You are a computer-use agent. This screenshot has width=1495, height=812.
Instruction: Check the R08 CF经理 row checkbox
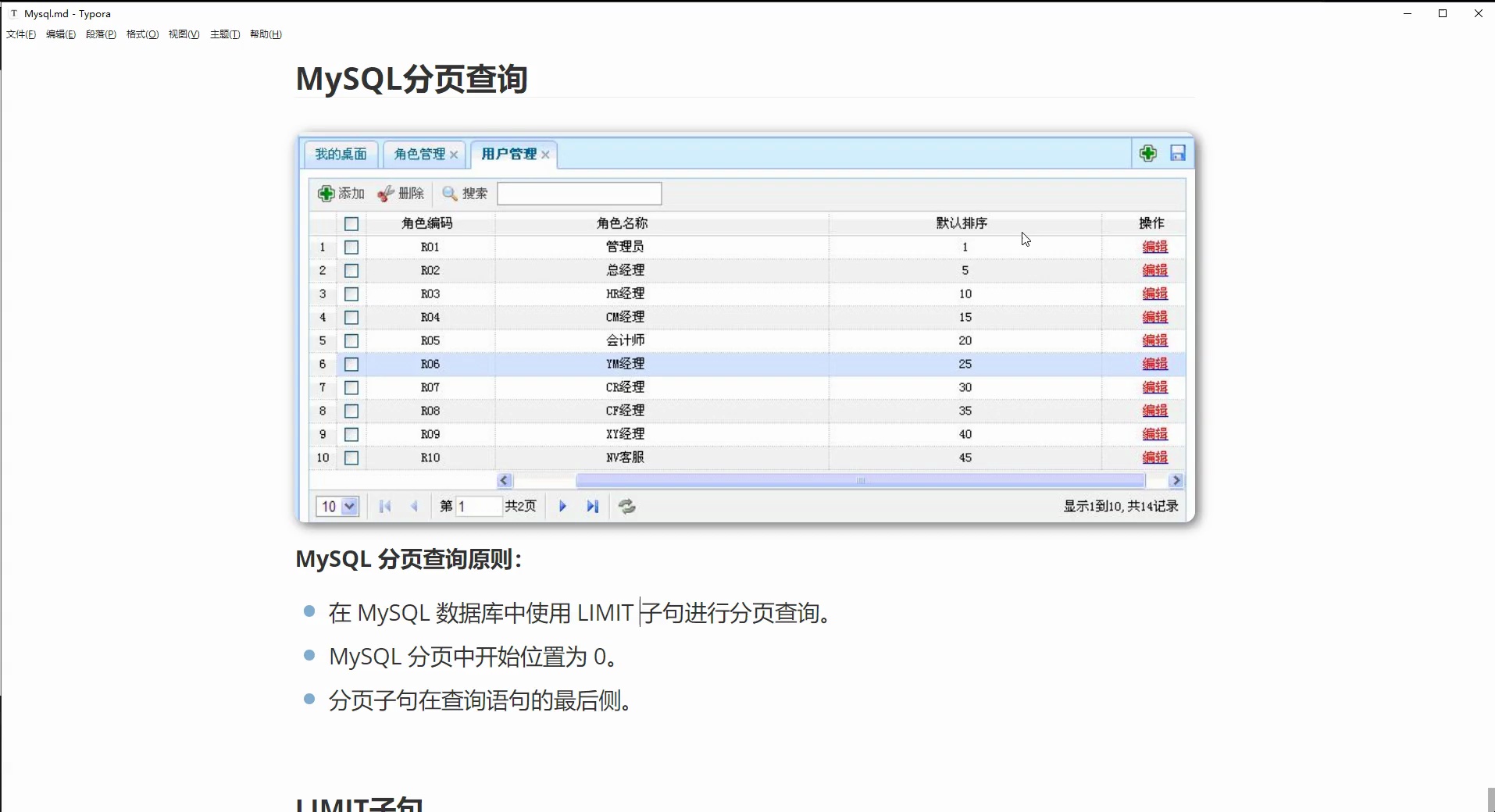click(351, 411)
